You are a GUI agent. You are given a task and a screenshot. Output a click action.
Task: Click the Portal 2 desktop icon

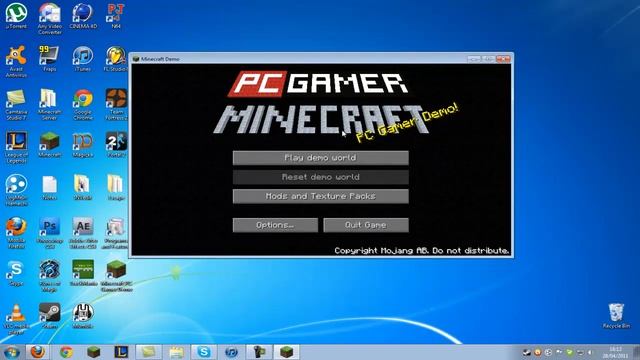116,144
